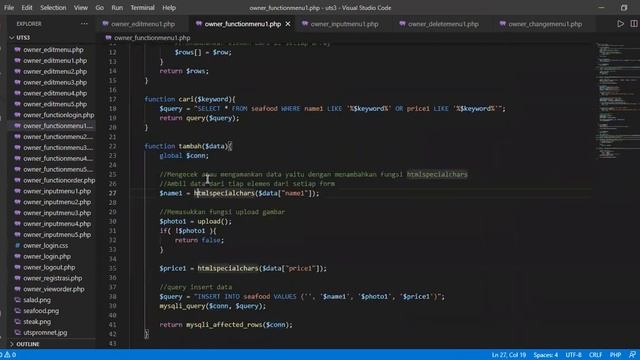640x360 pixels.
Task: Open the Terminal menu
Action: (x=142, y=8)
